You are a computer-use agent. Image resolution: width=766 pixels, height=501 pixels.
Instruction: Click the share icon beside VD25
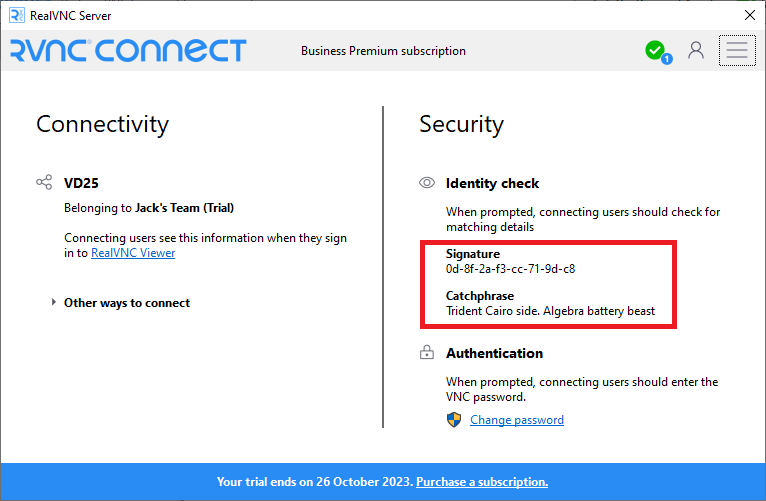(x=44, y=183)
